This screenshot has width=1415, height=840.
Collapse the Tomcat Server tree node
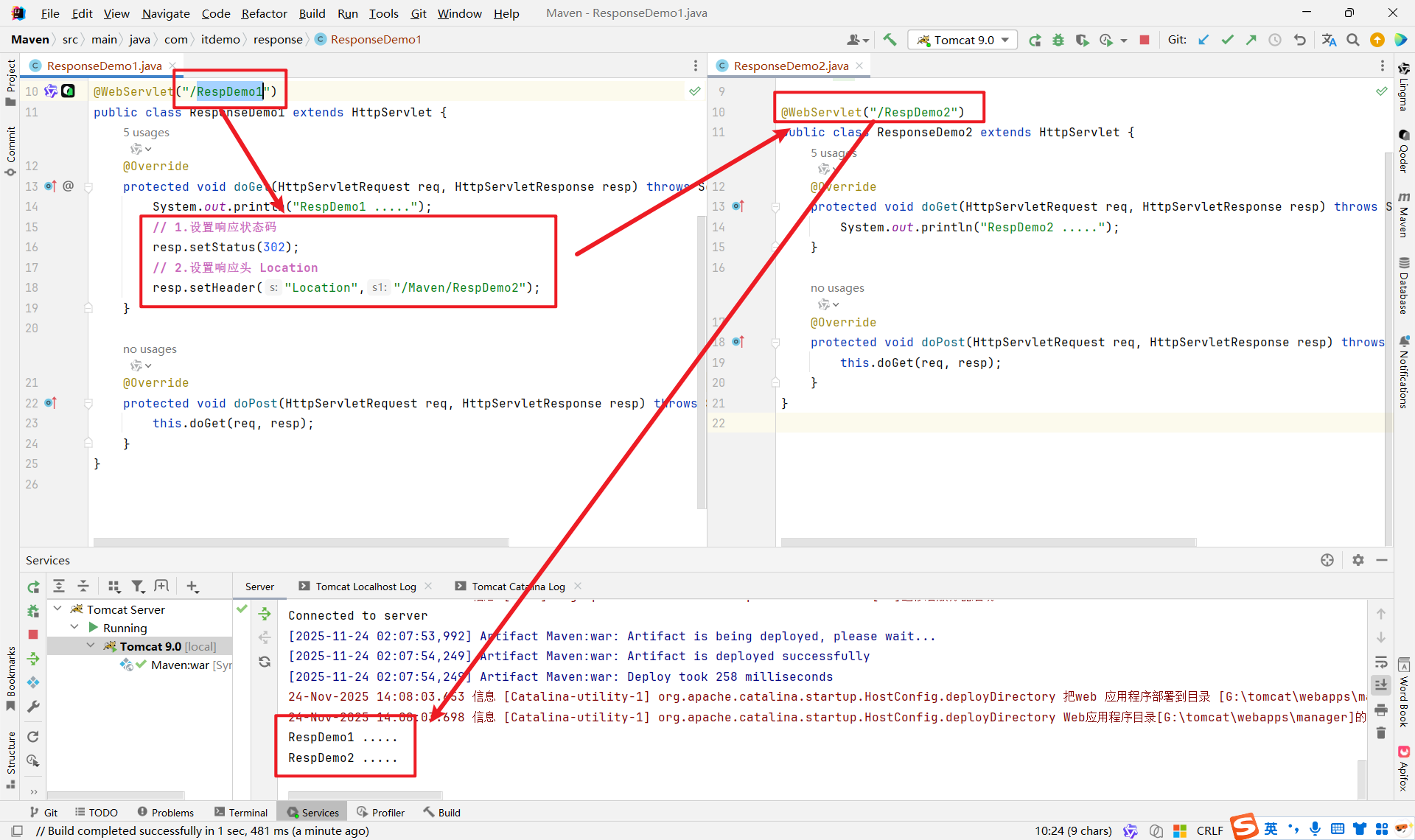coord(58,609)
